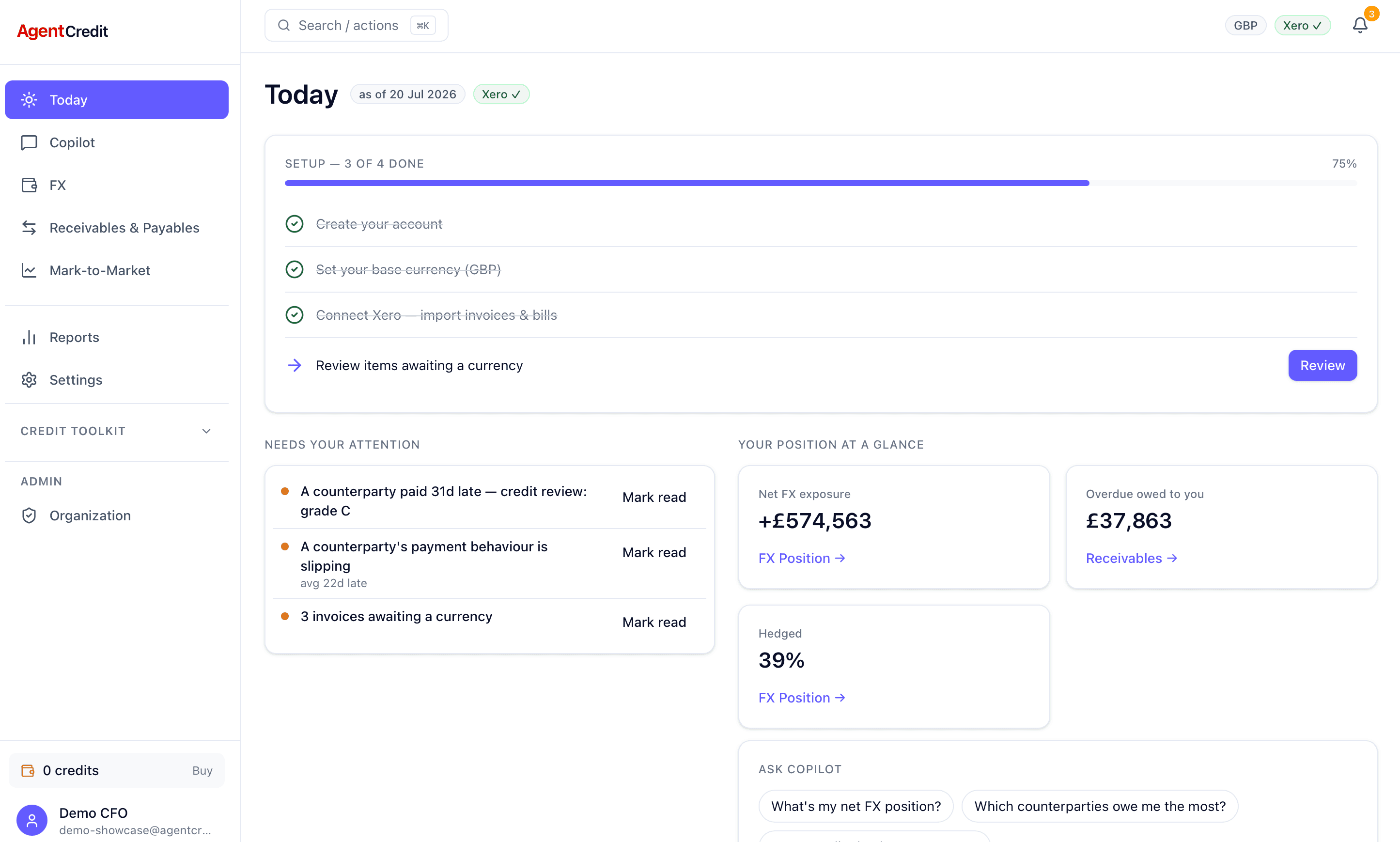Click the 39% hedged value
This screenshot has height=842, width=1400.
pyautogui.click(x=781, y=660)
